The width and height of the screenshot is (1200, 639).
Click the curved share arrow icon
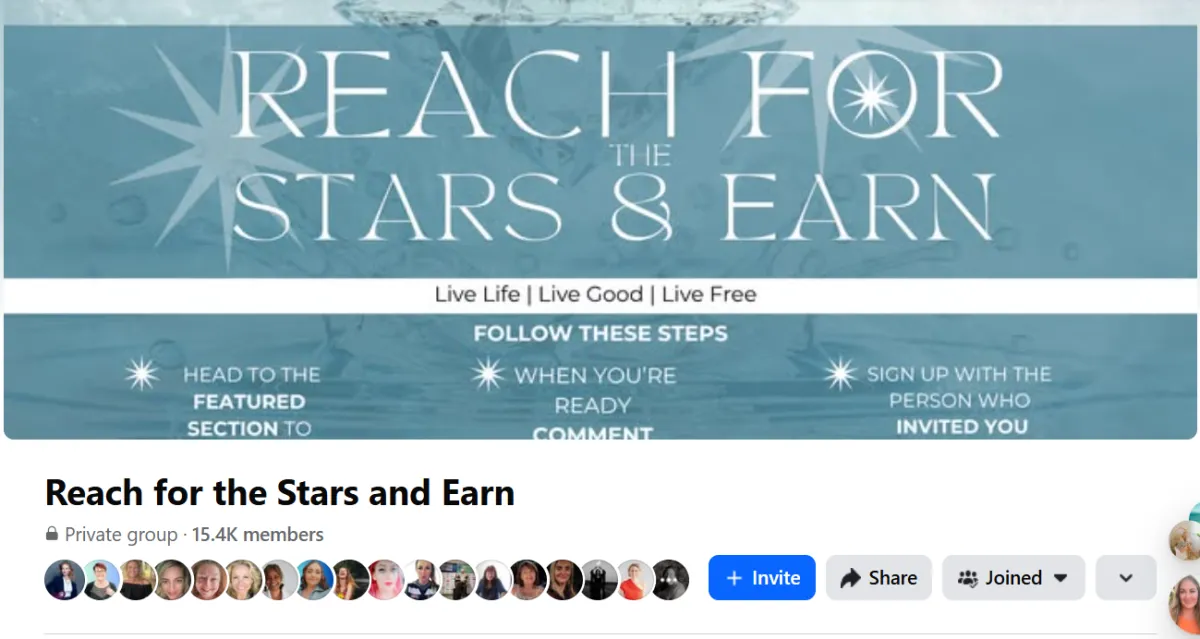coord(851,578)
